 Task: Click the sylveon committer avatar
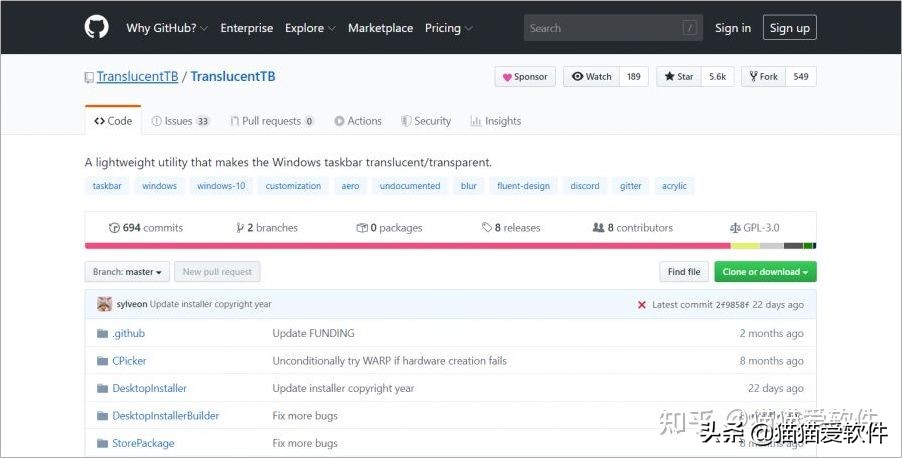[x=104, y=304]
